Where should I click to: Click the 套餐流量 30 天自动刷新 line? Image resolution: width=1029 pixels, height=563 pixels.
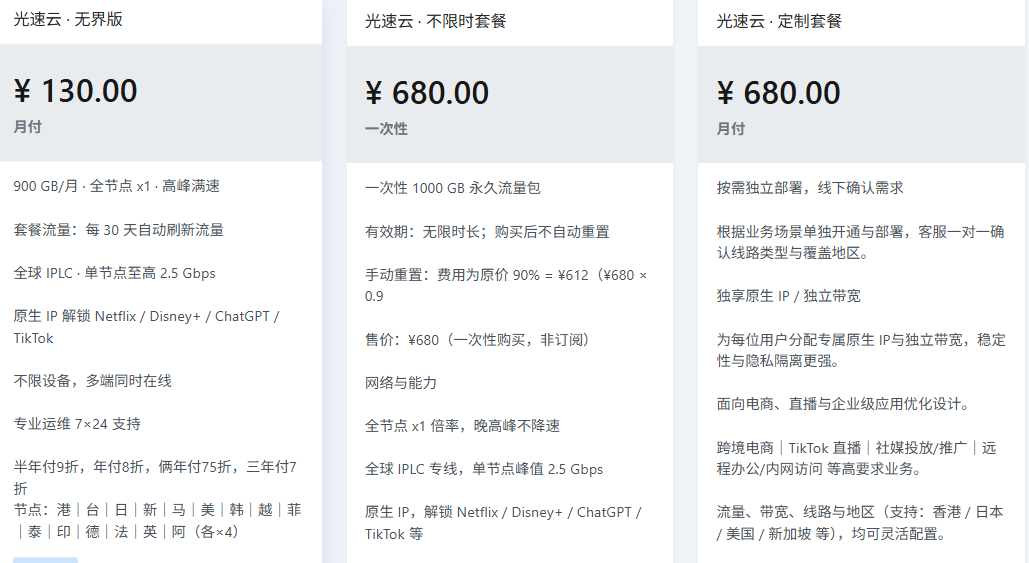(x=119, y=229)
